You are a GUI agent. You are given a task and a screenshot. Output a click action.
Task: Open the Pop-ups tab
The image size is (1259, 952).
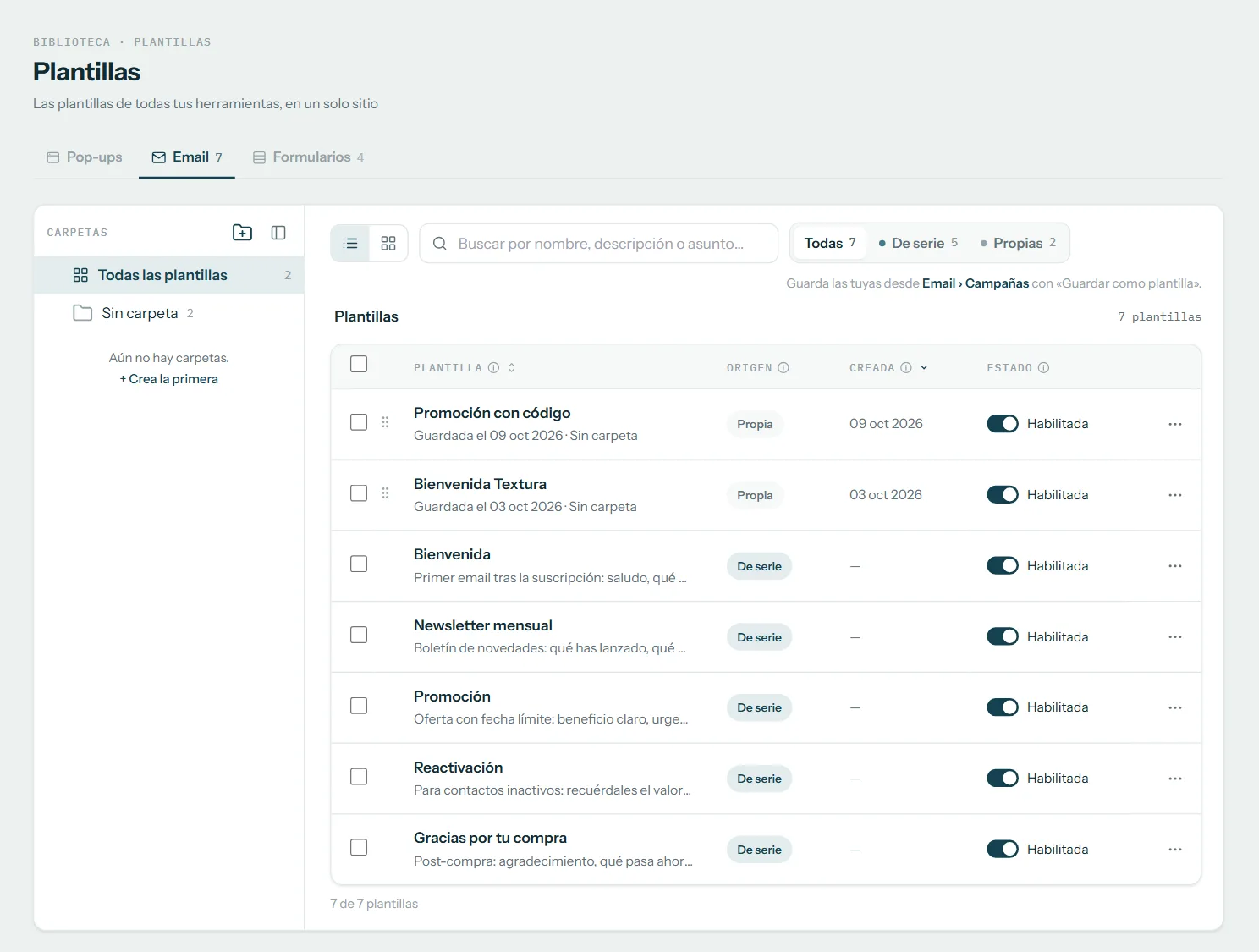pyautogui.click(x=85, y=157)
